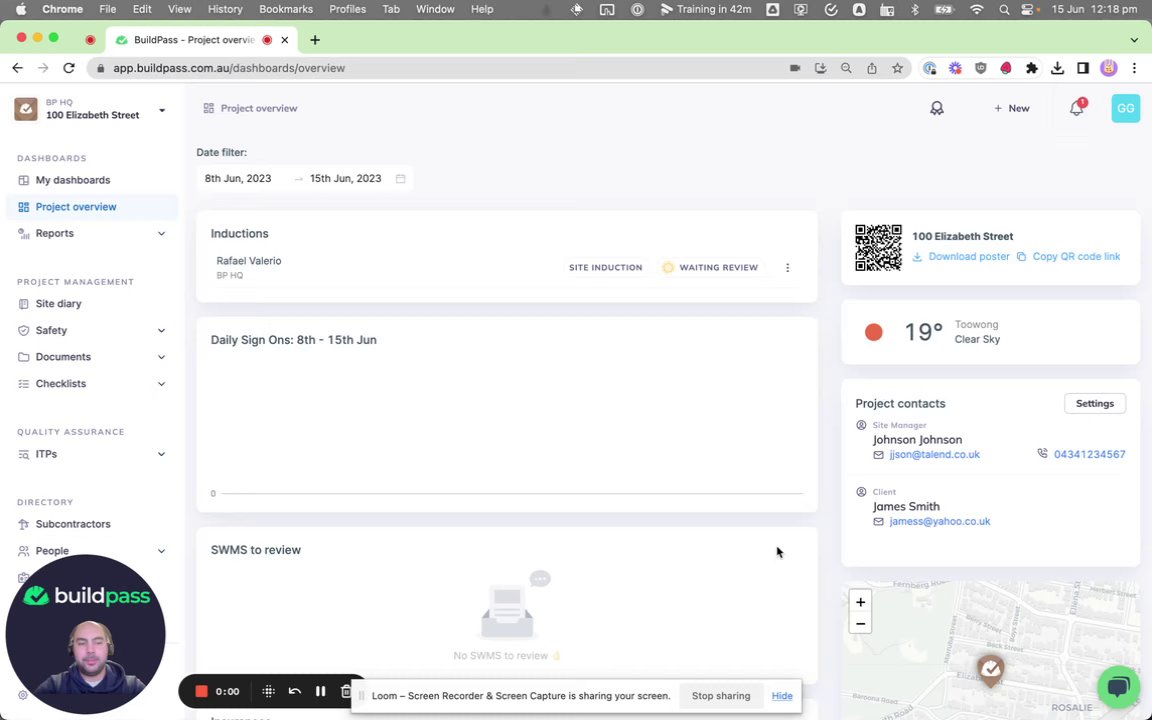Open macOS Spotlight search icon
This screenshot has width=1152, height=720.
click(1004, 10)
